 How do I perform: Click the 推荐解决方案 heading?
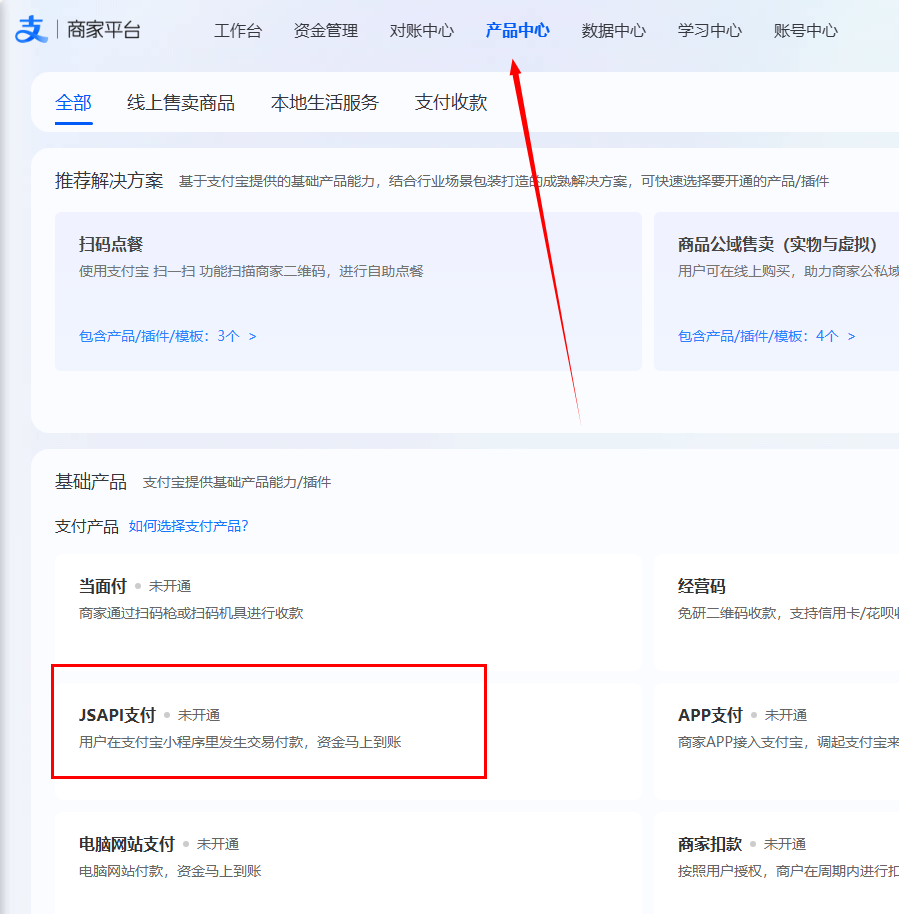tap(109, 181)
